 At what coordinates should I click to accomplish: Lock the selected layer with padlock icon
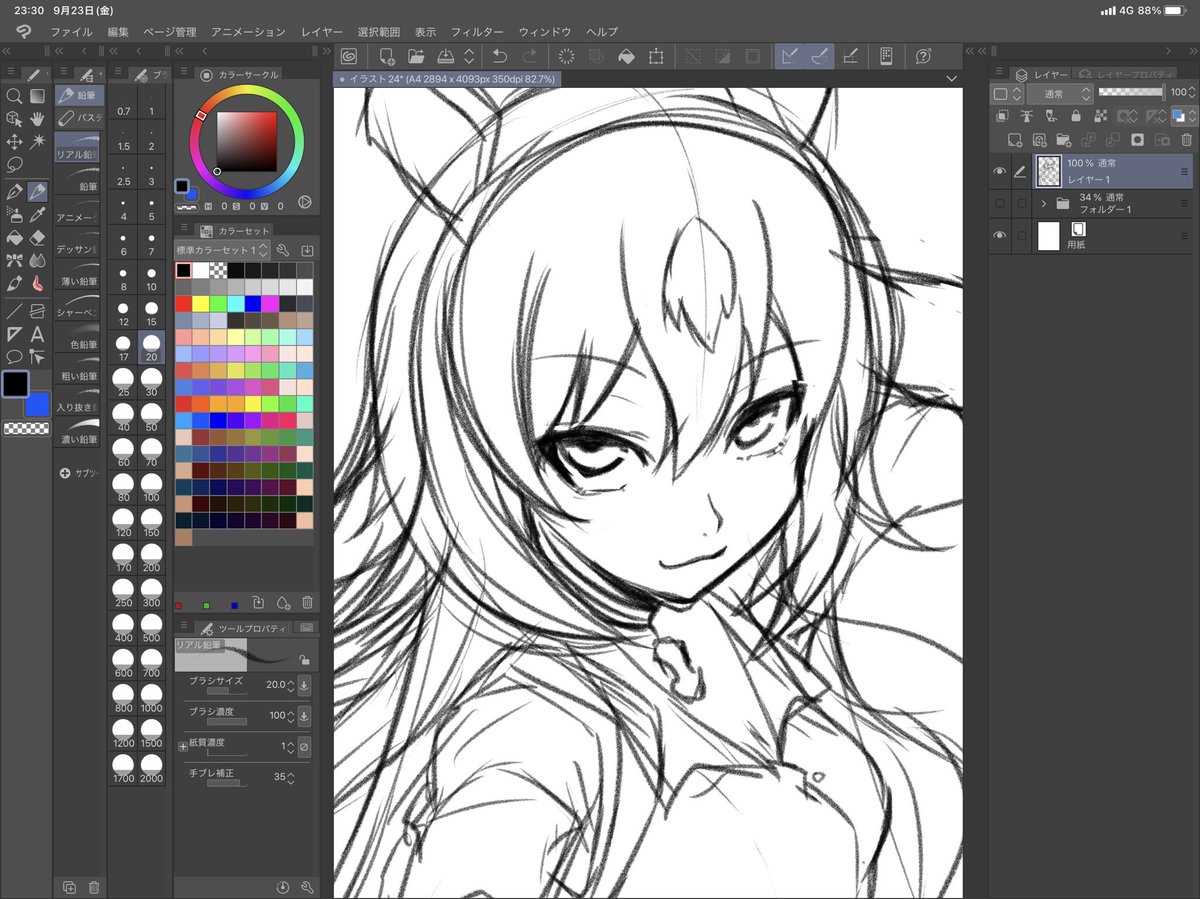pos(1077,117)
